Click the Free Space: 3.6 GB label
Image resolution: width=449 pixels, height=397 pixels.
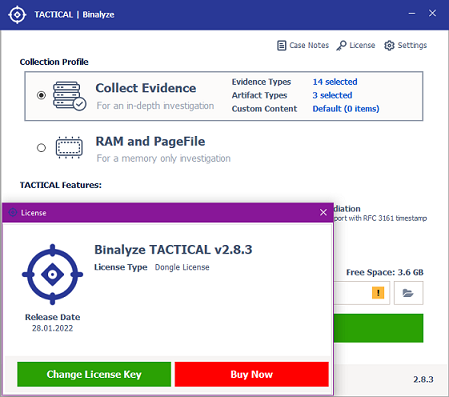(385, 272)
